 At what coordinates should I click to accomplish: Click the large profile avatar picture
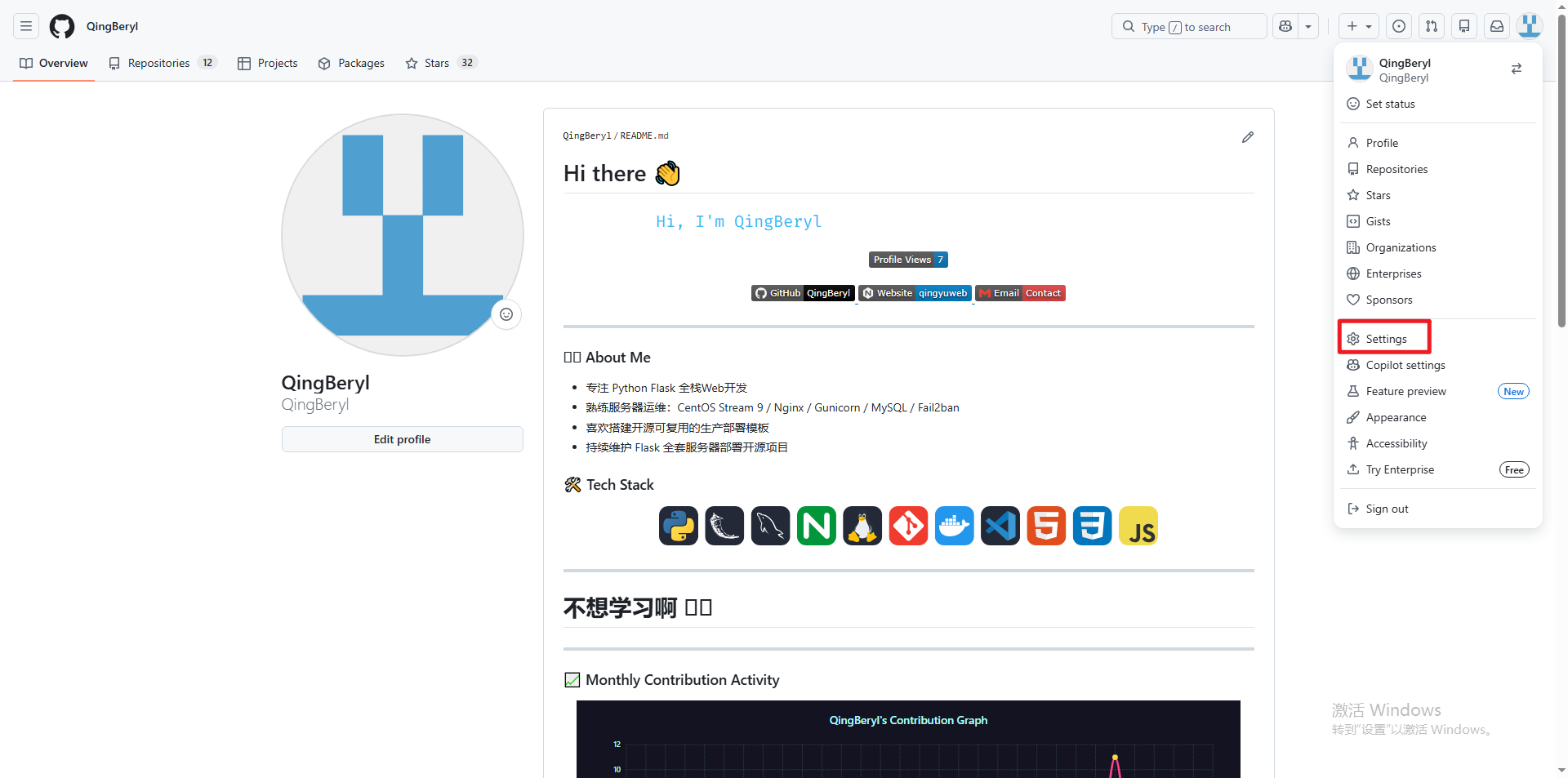(x=403, y=235)
